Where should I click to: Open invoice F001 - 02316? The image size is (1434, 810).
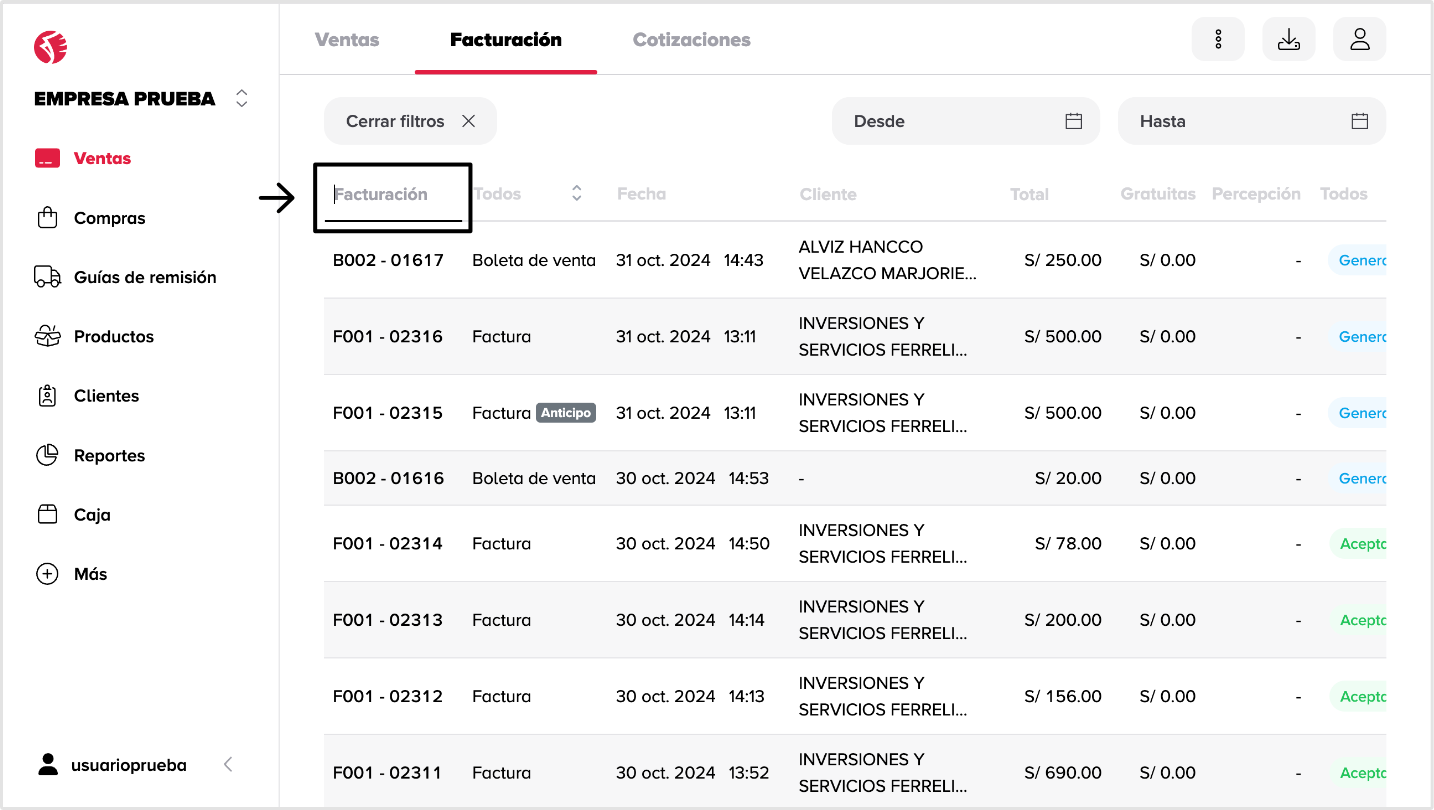[388, 337]
